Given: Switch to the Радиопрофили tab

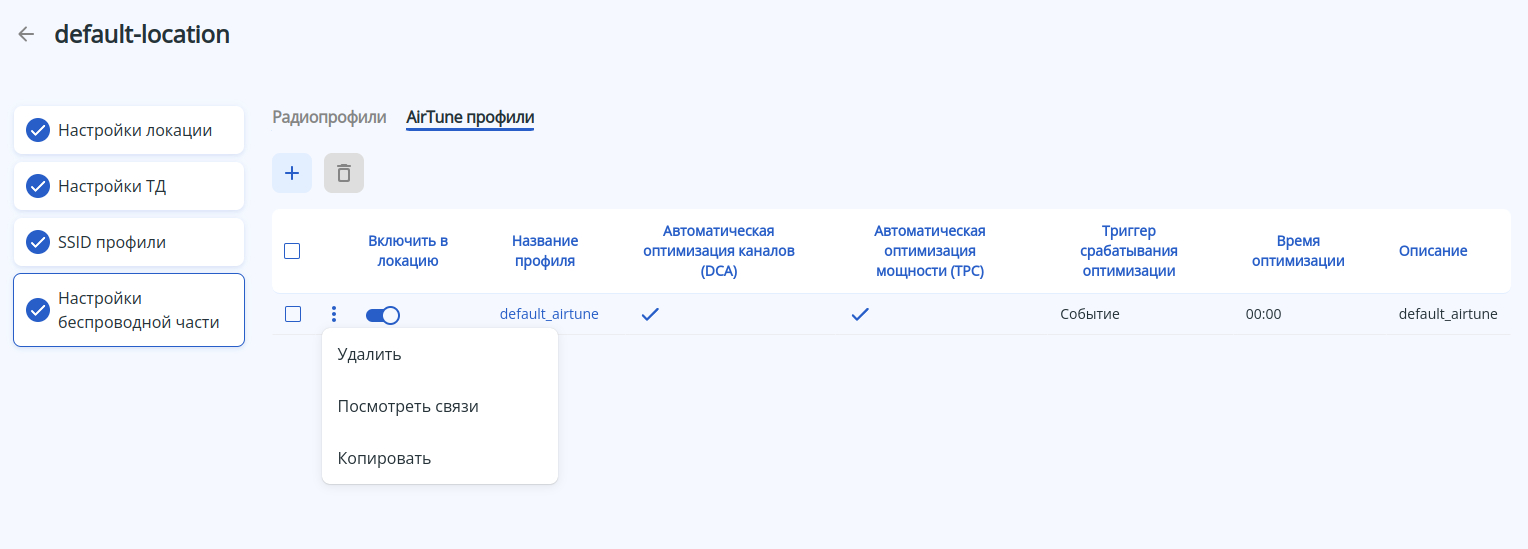Looking at the screenshot, I should 329,117.
